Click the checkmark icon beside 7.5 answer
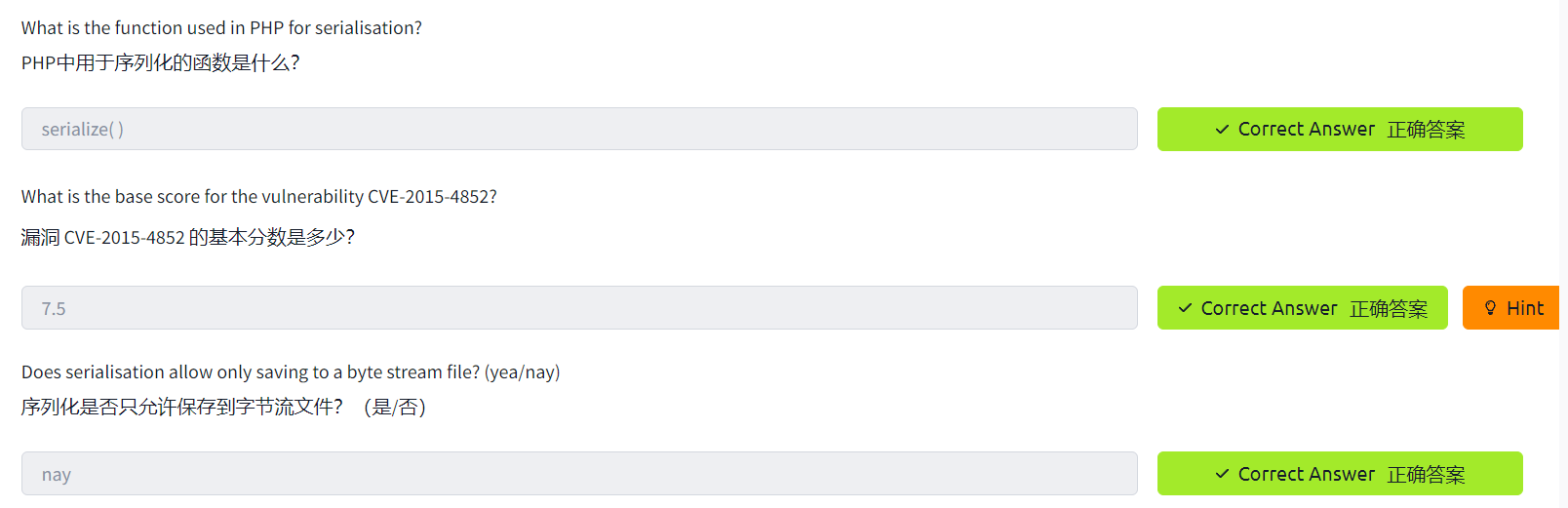1568x508 pixels. pos(1185,308)
